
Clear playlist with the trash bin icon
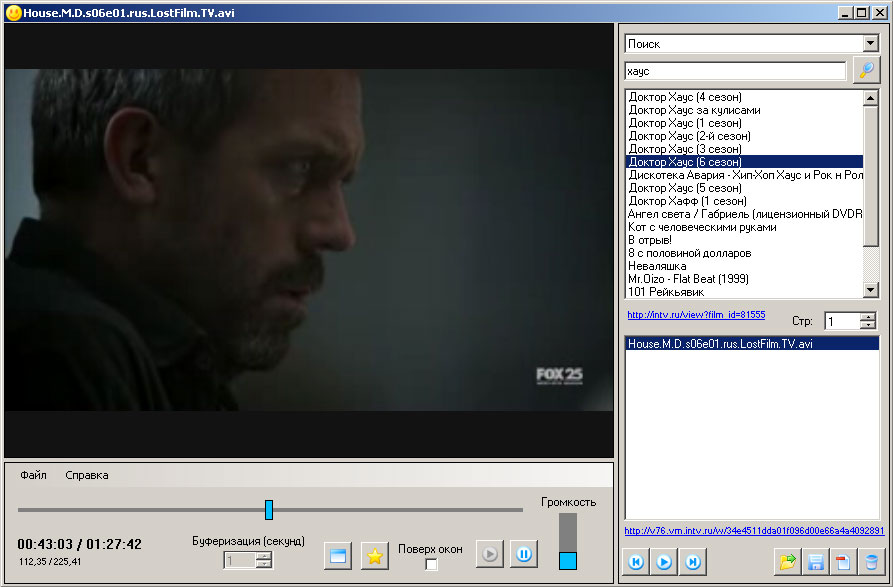(x=871, y=562)
